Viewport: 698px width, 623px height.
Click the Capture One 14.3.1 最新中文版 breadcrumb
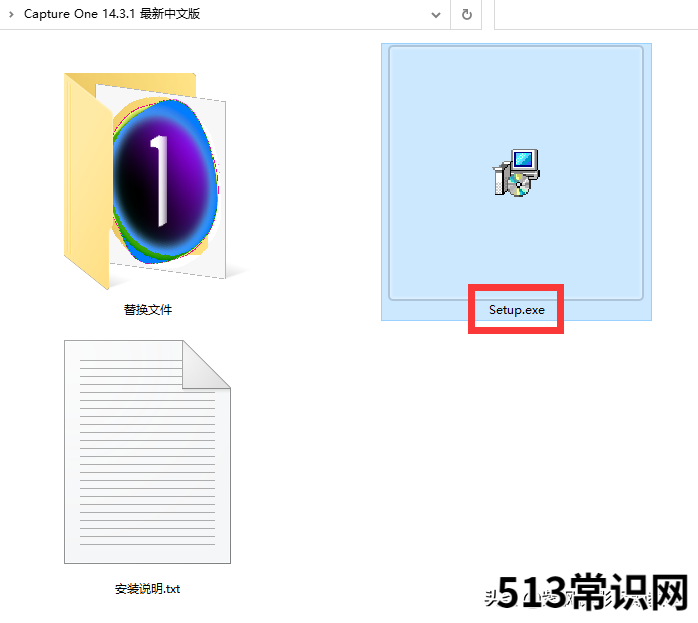pyautogui.click(x=112, y=14)
